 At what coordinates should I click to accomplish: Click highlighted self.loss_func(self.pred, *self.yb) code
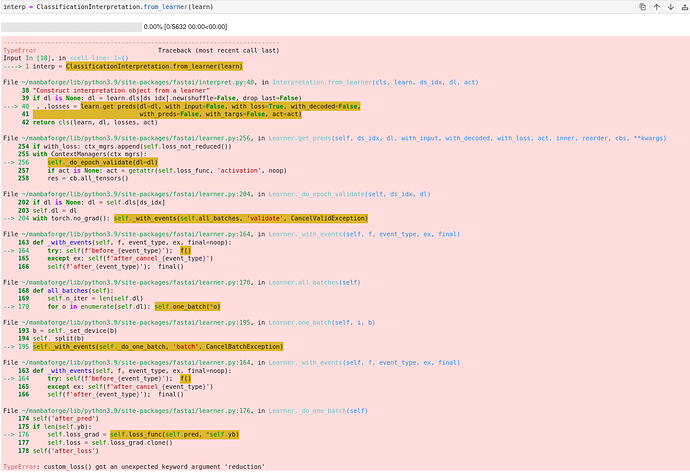pyautogui.click(x=175, y=435)
